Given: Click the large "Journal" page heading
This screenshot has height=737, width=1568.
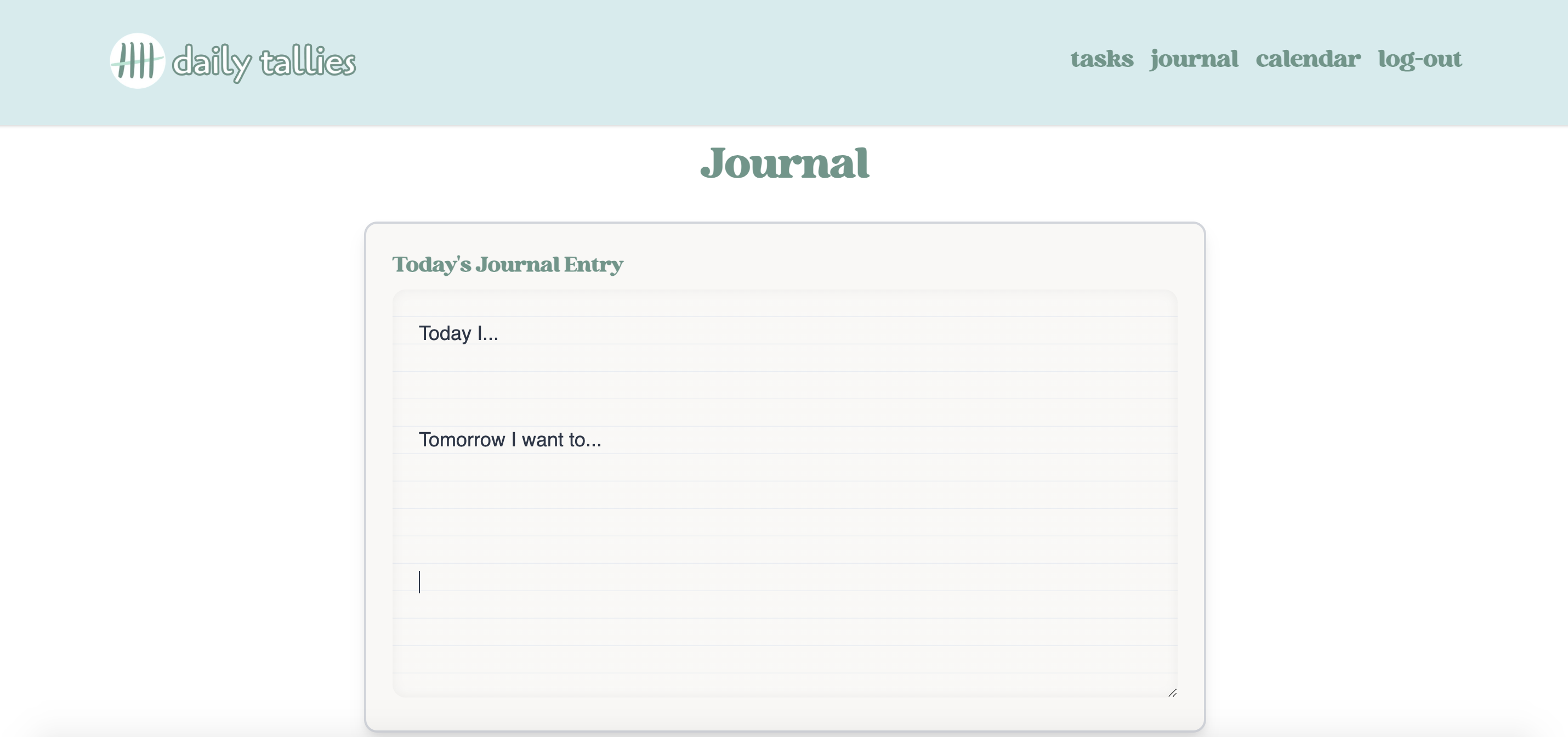Looking at the screenshot, I should coord(784,163).
